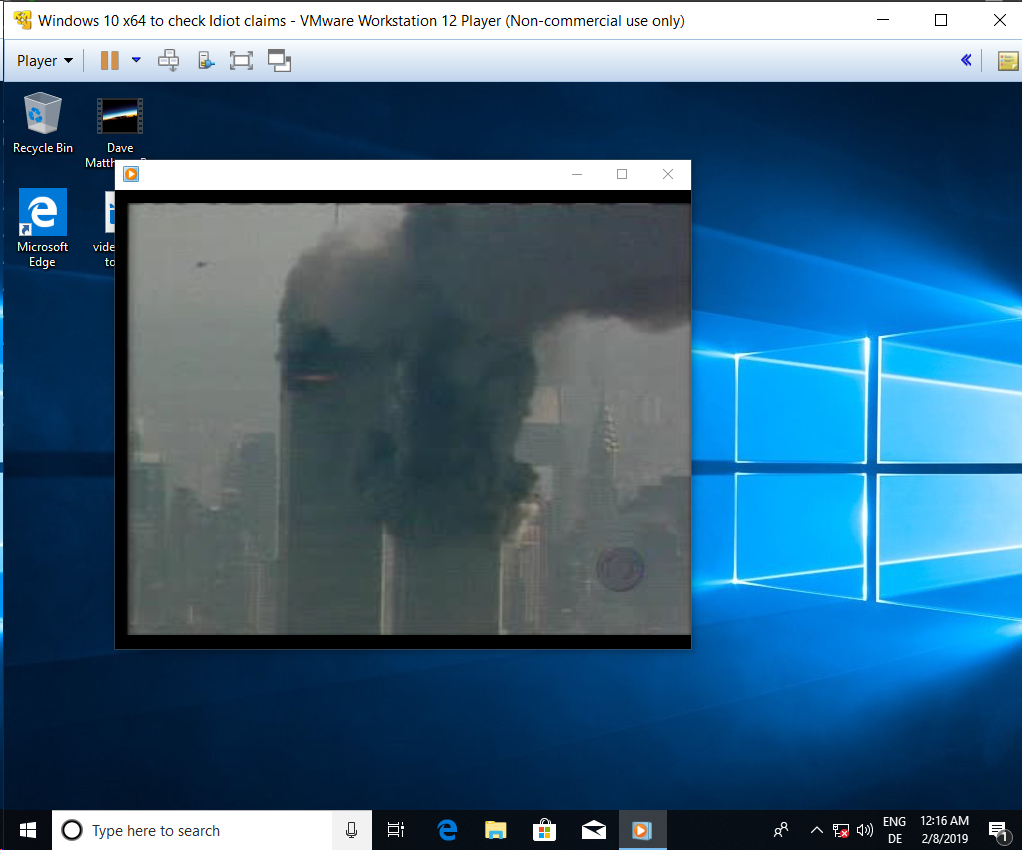Maximize the VMware Player window
The height and width of the screenshot is (850, 1022).
(941, 20)
